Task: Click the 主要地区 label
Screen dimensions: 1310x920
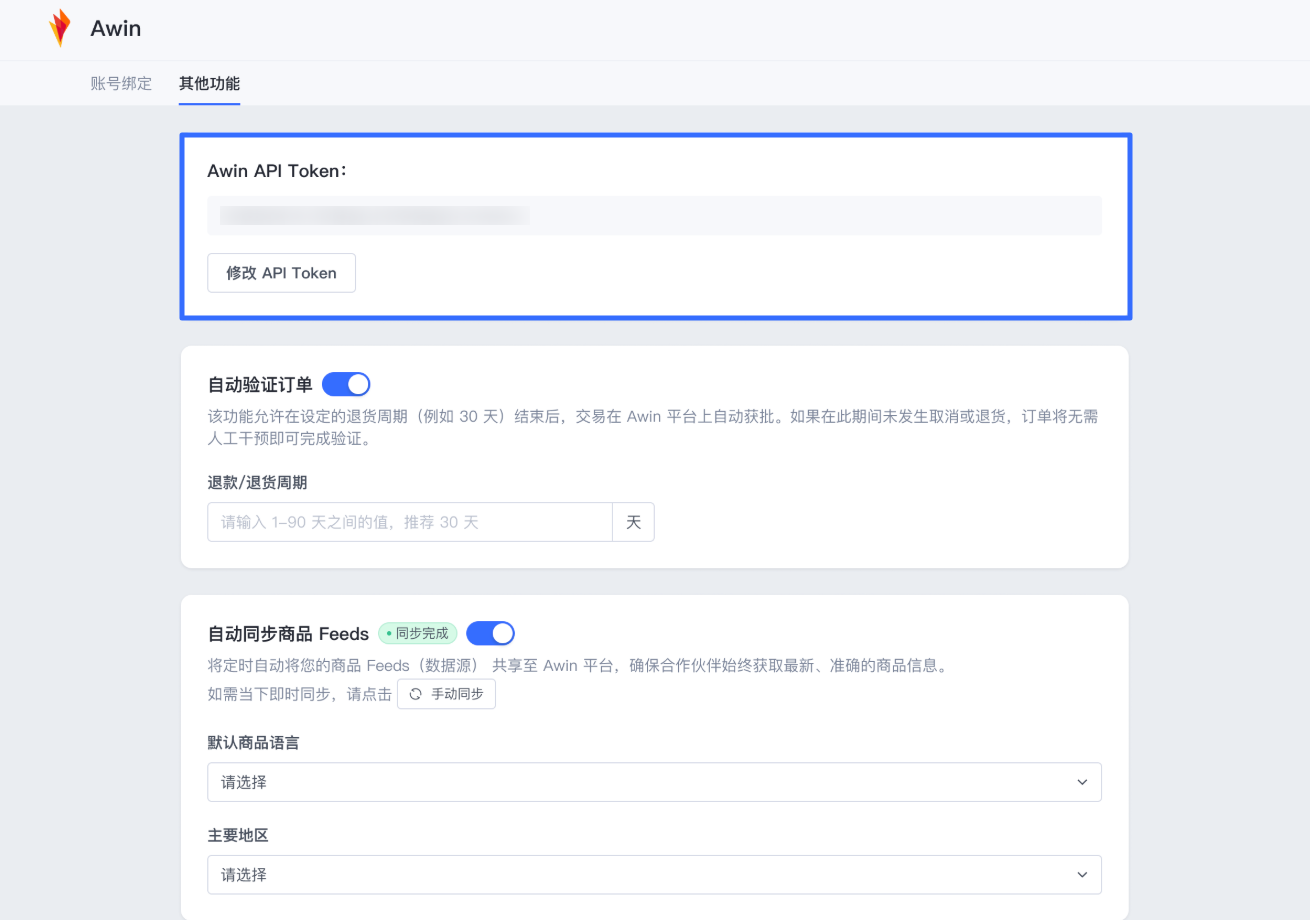Action: [238, 836]
